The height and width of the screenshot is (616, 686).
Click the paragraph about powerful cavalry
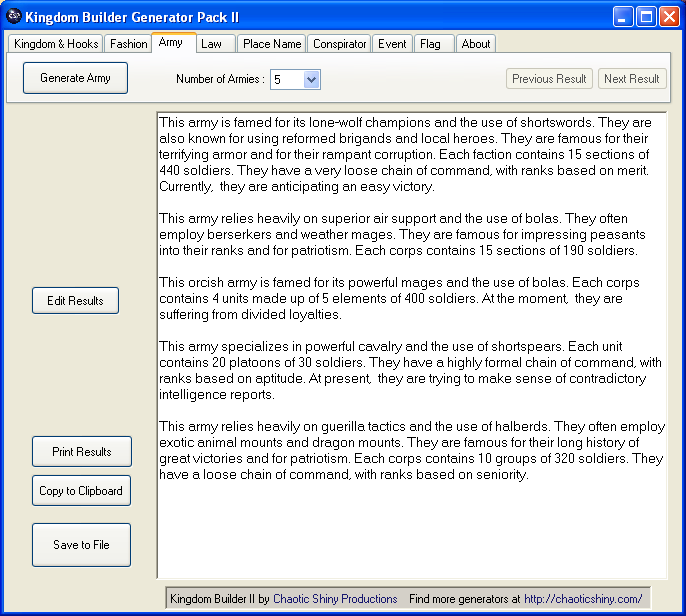[x=410, y=371]
